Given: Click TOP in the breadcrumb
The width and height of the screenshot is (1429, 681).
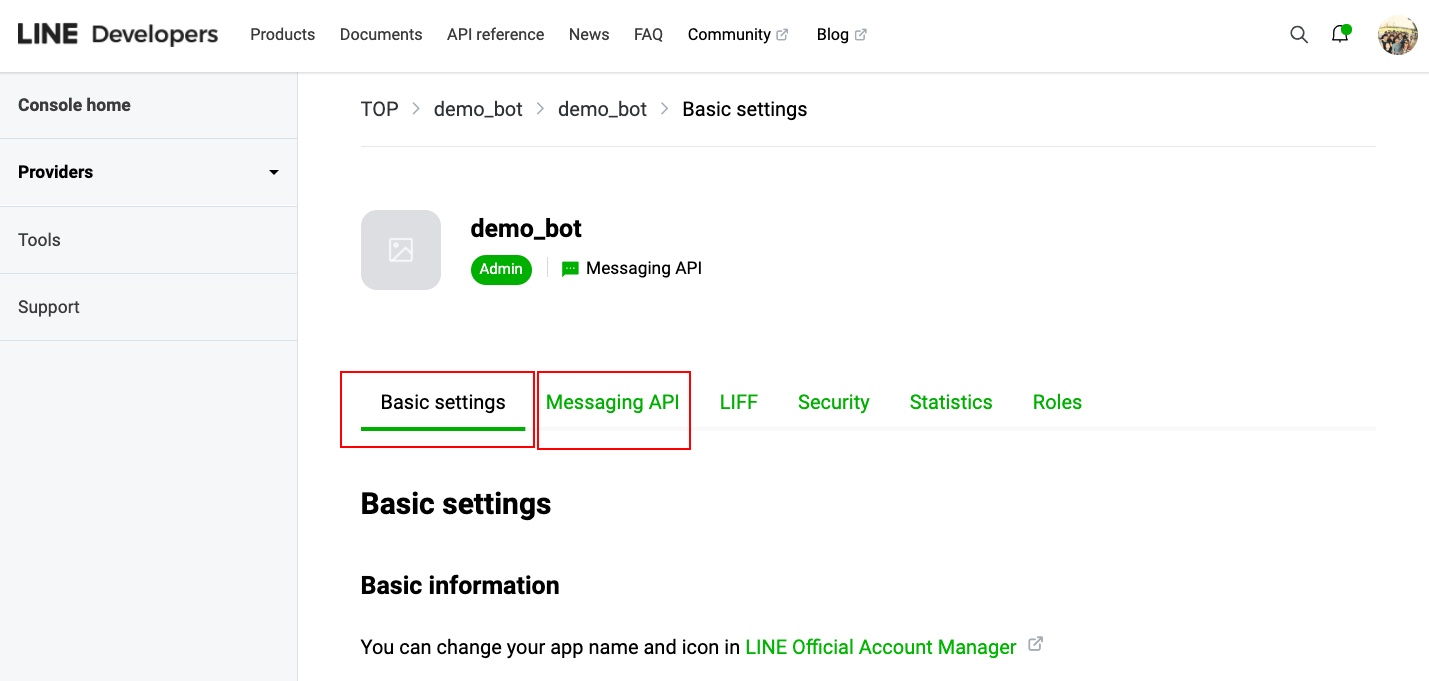Looking at the screenshot, I should [379, 110].
